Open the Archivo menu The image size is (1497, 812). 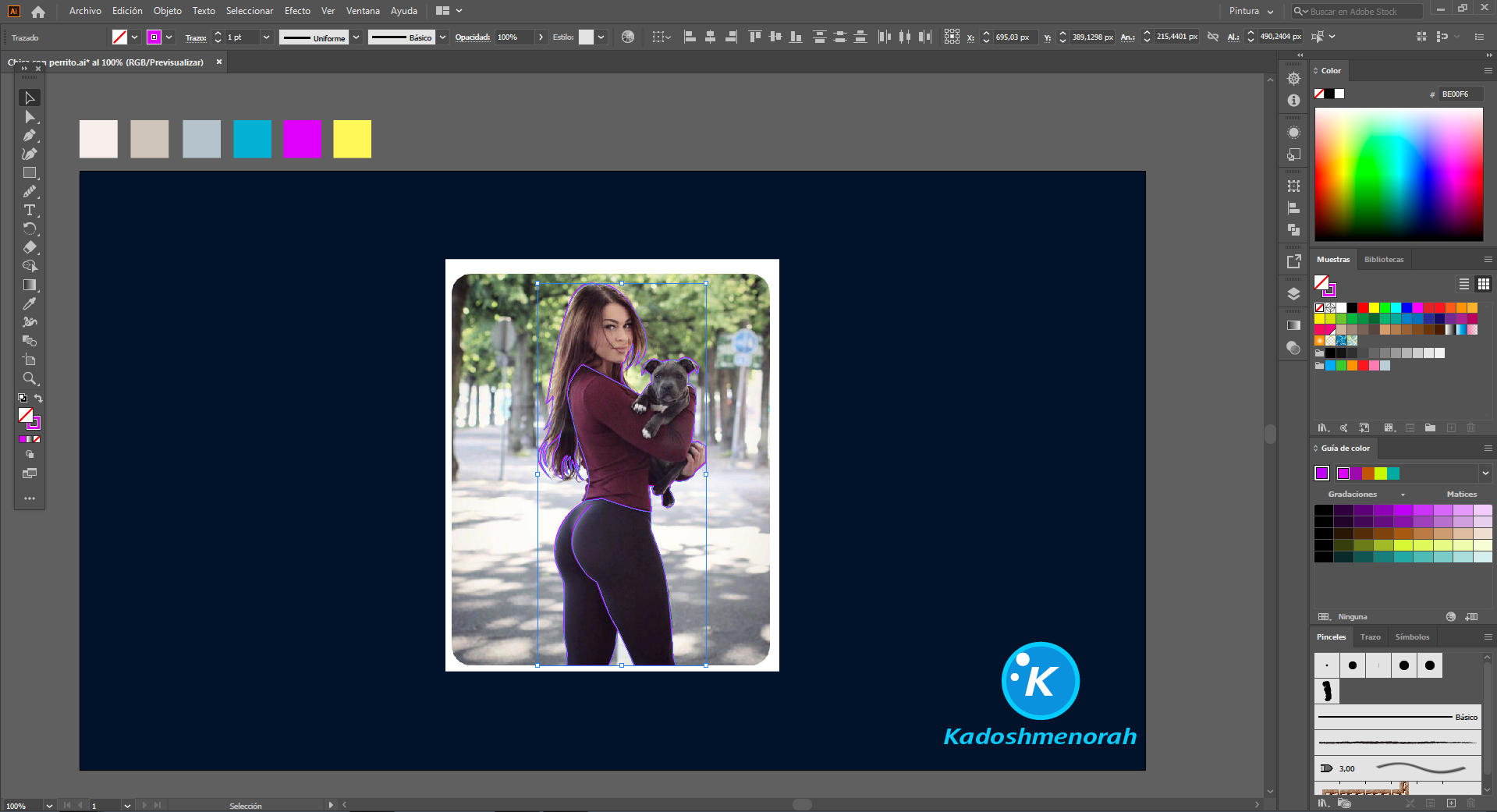tap(85, 11)
